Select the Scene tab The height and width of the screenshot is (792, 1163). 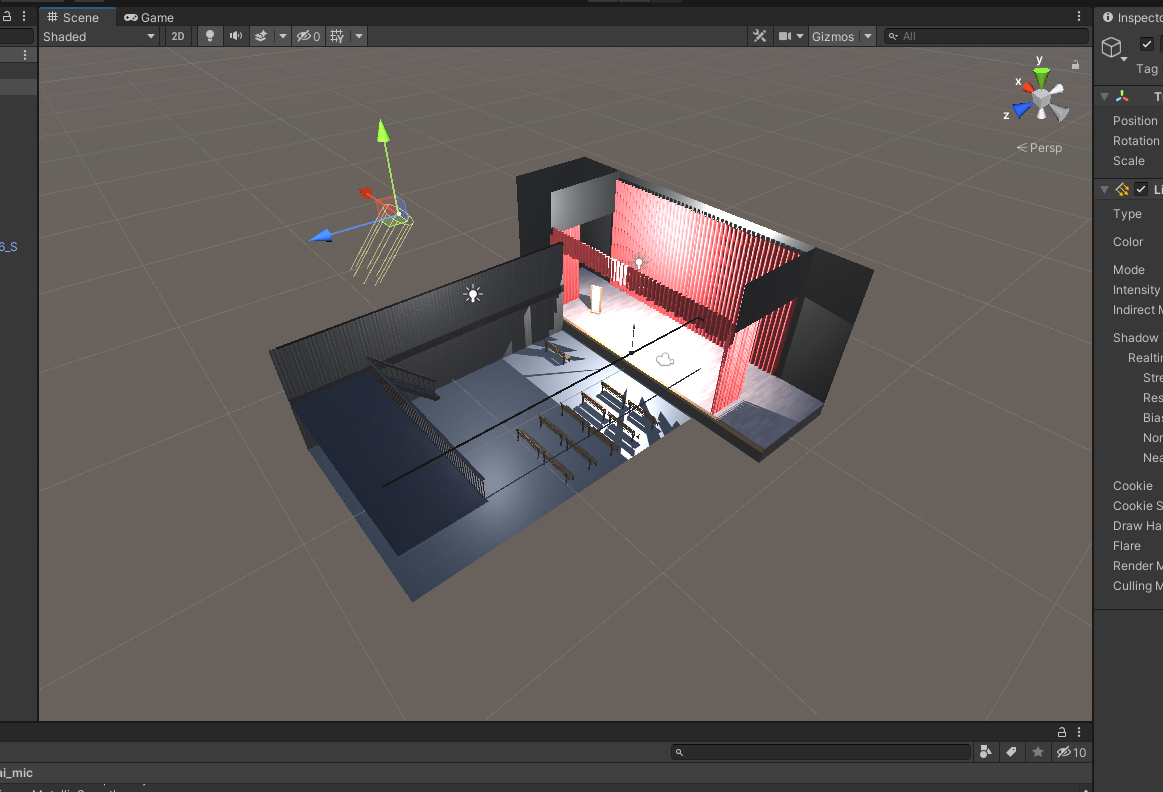click(x=77, y=17)
